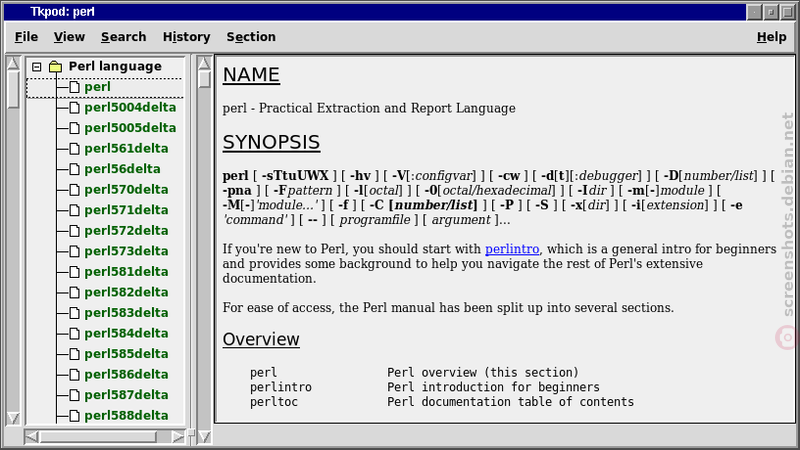Click the tree vertical scrollbar thumb

tap(13, 89)
